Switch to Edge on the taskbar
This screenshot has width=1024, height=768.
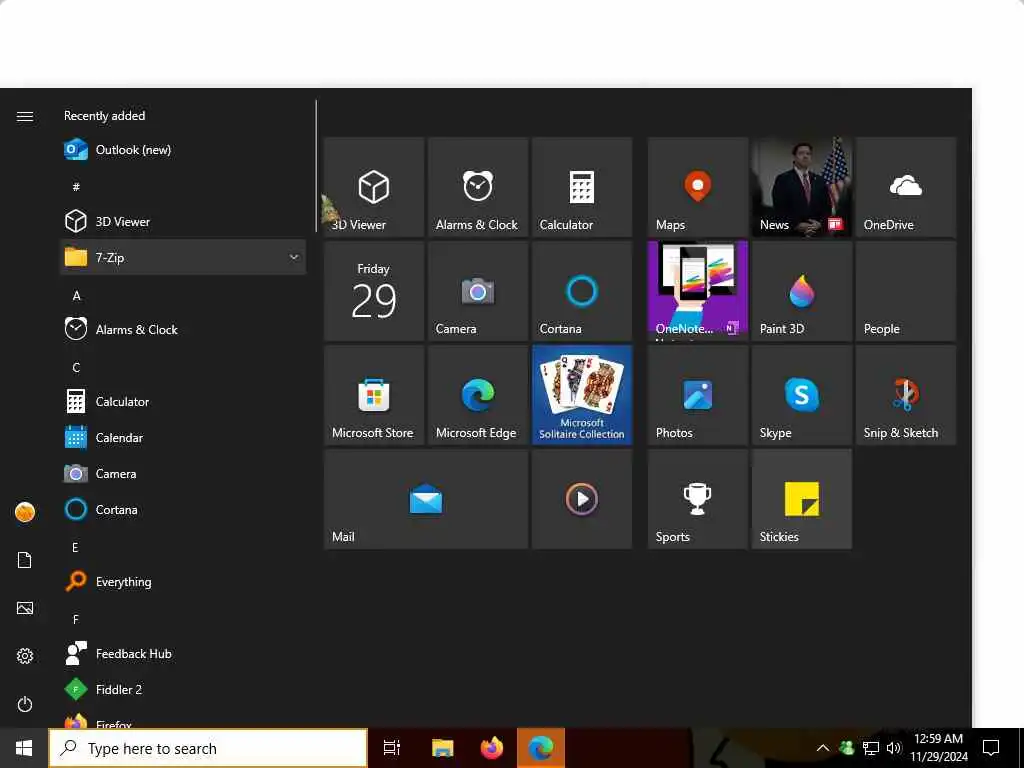coord(541,748)
